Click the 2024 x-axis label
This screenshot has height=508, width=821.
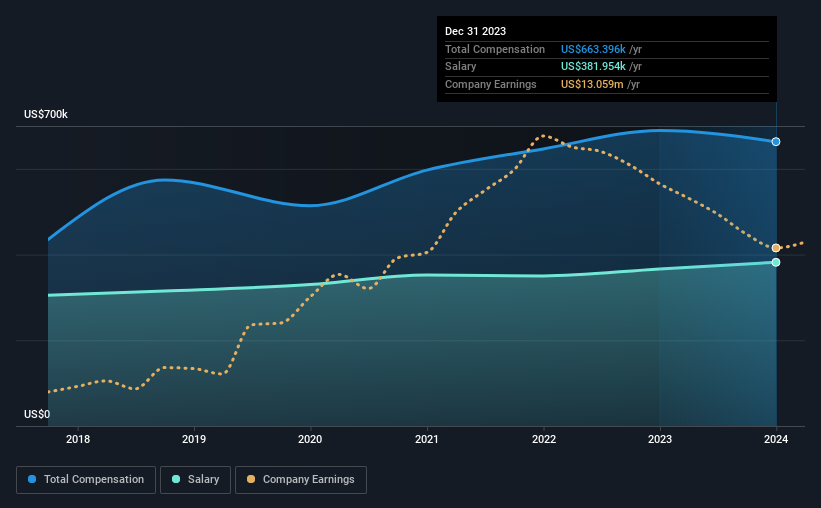776,439
